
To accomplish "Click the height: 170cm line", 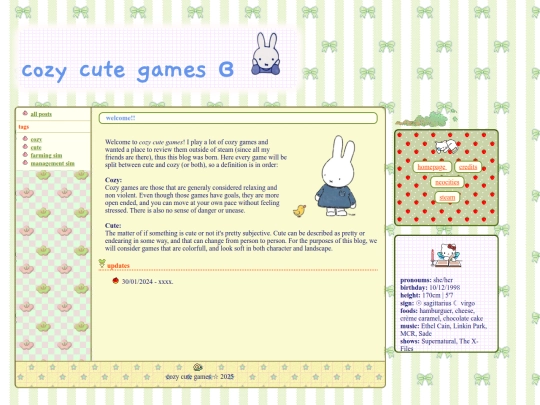I will click(426, 295).
